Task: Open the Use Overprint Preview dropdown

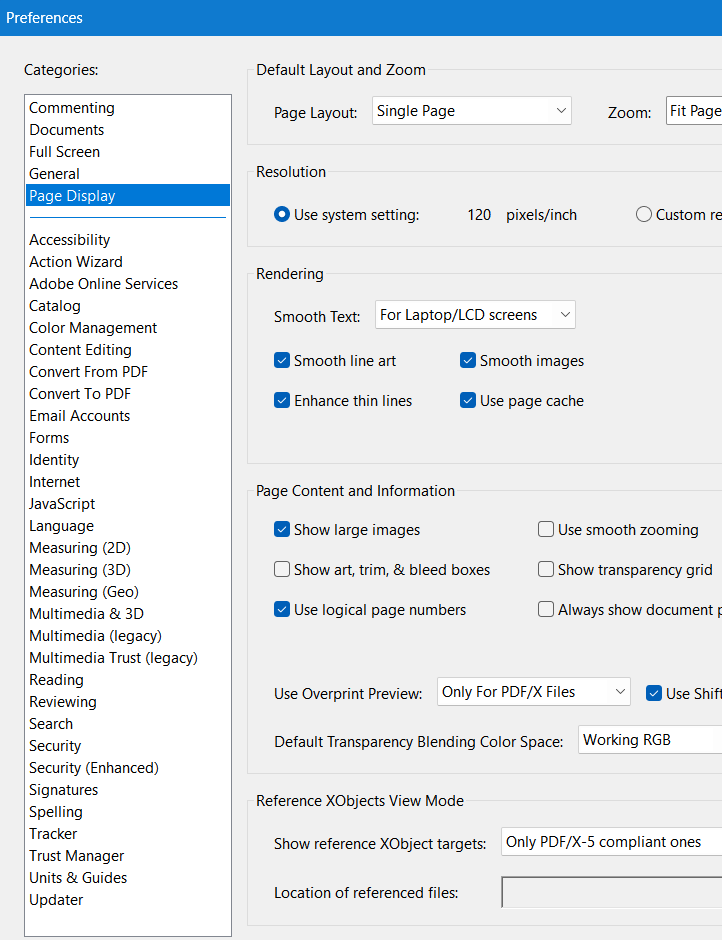Action: click(x=533, y=691)
